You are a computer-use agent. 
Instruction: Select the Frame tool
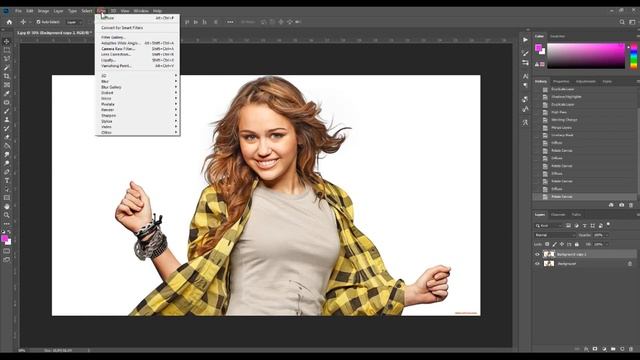[7, 85]
